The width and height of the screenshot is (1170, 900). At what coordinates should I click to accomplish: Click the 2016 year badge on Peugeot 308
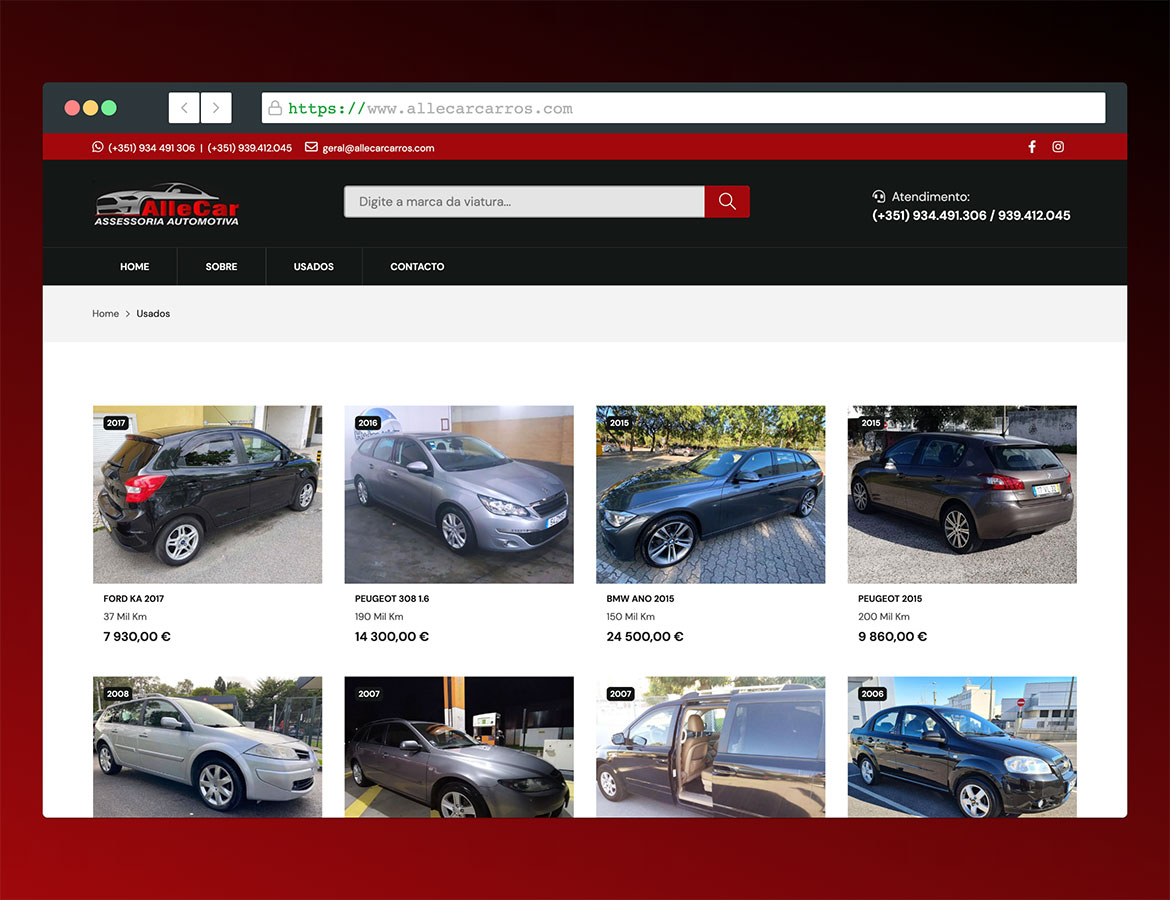368,423
